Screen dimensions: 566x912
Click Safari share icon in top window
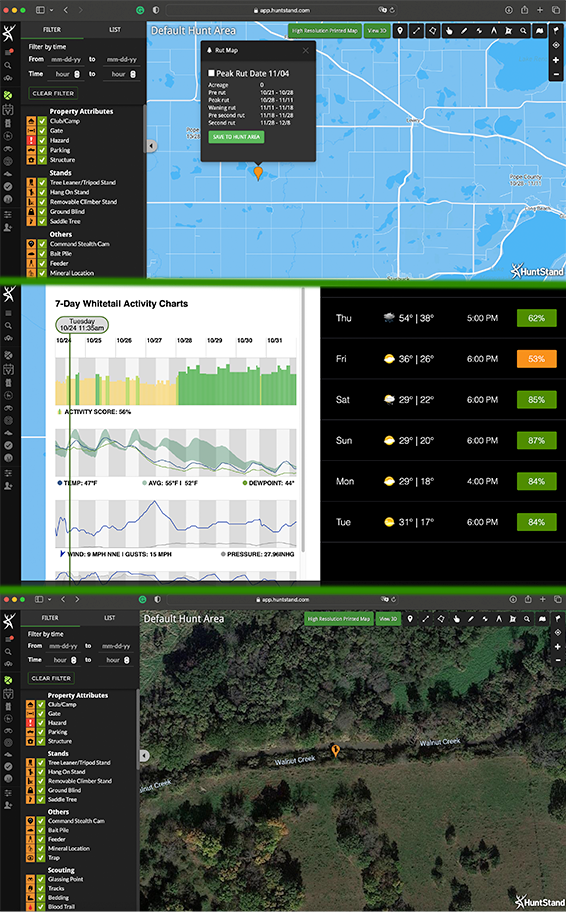click(x=524, y=10)
